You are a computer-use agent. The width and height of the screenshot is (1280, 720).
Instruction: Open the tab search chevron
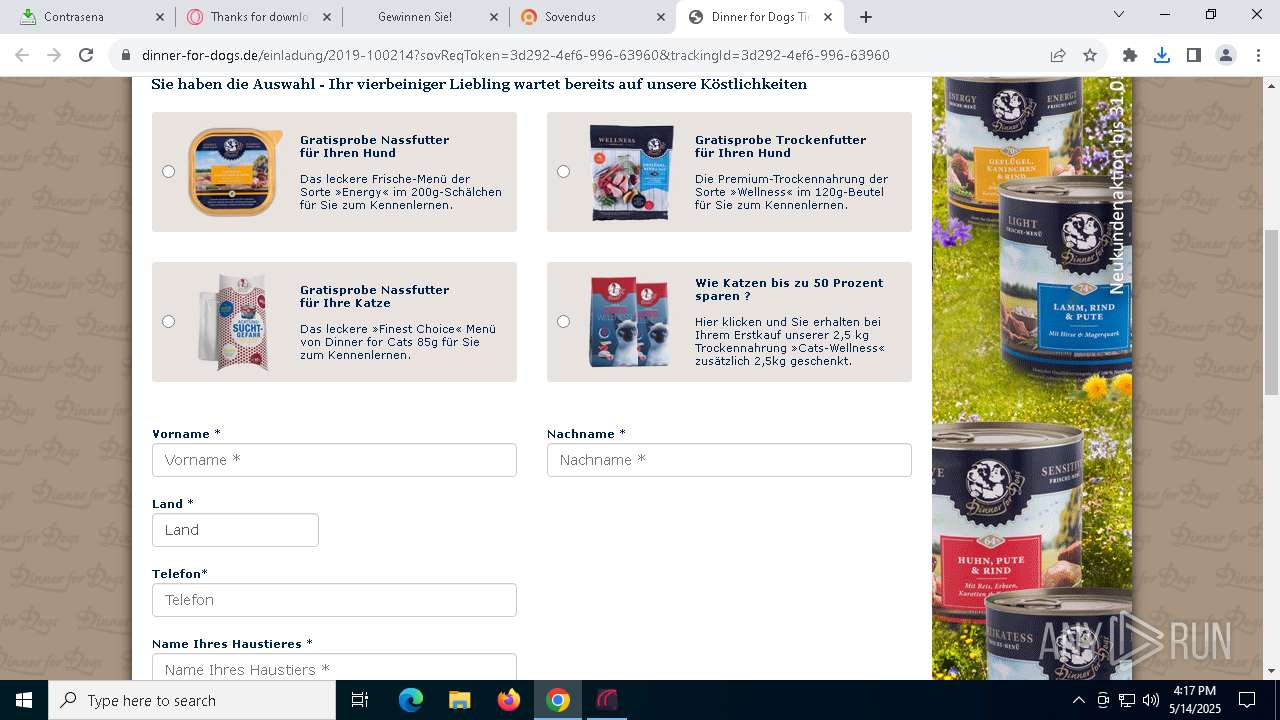[1119, 15]
